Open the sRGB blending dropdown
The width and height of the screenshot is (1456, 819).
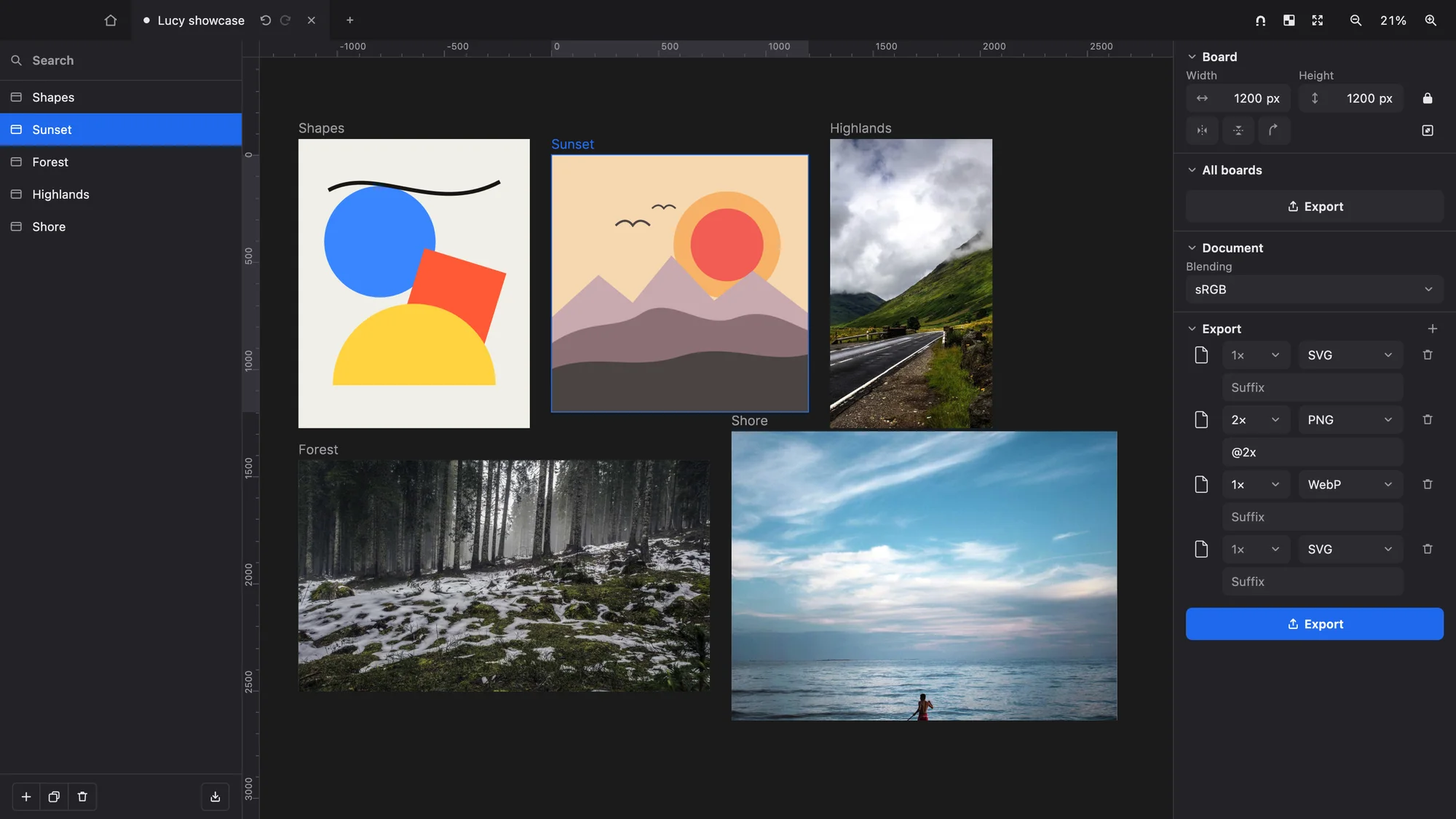point(1314,290)
